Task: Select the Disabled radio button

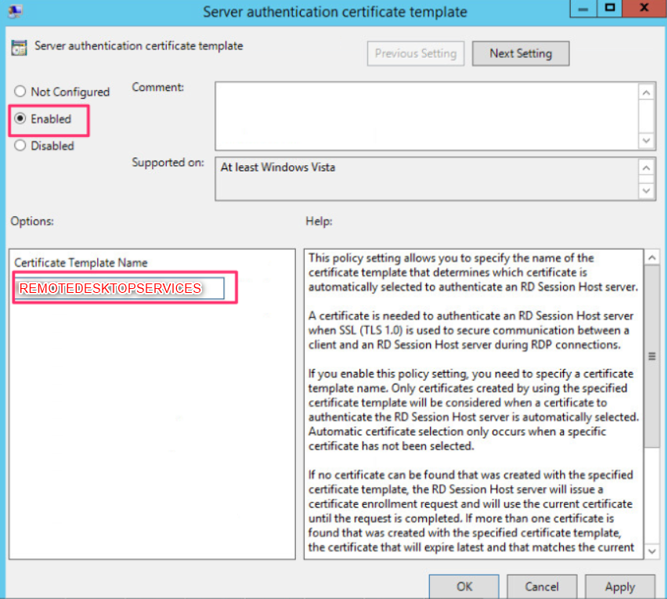Action: click(20, 145)
